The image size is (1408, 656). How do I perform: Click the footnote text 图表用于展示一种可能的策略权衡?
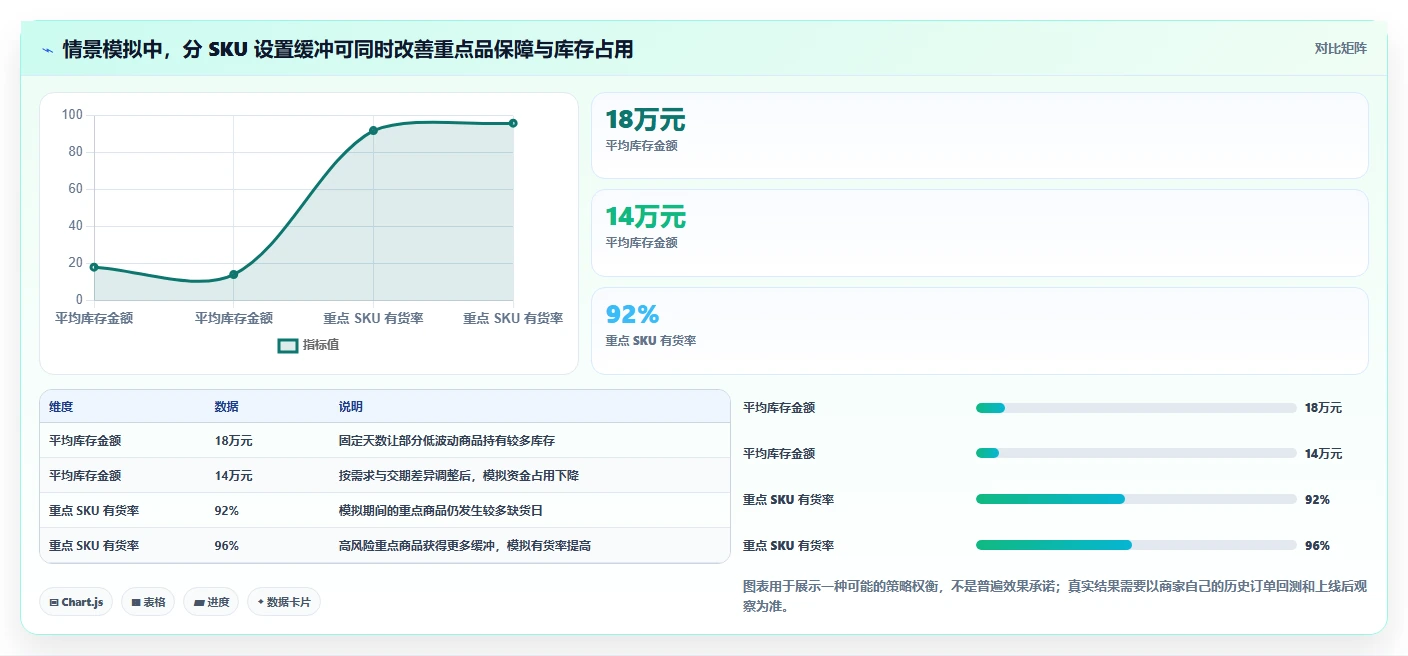(1054, 596)
